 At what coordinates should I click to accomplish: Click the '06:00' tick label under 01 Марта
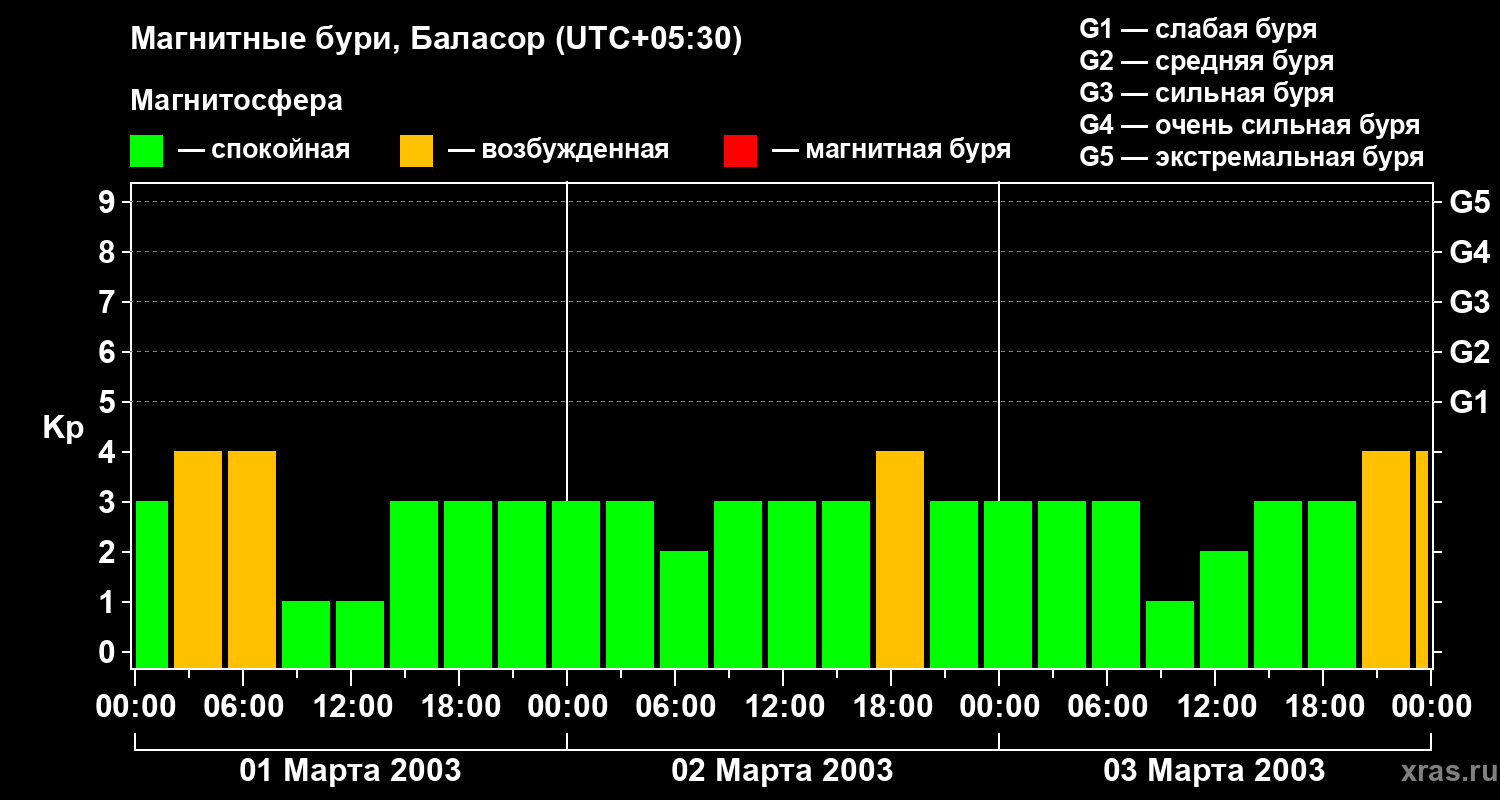click(242, 707)
